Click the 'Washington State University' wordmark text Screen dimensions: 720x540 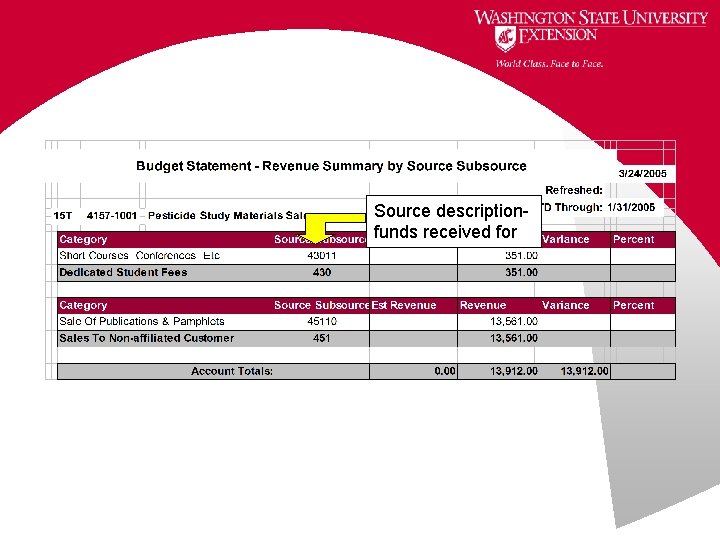coord(591,17)
